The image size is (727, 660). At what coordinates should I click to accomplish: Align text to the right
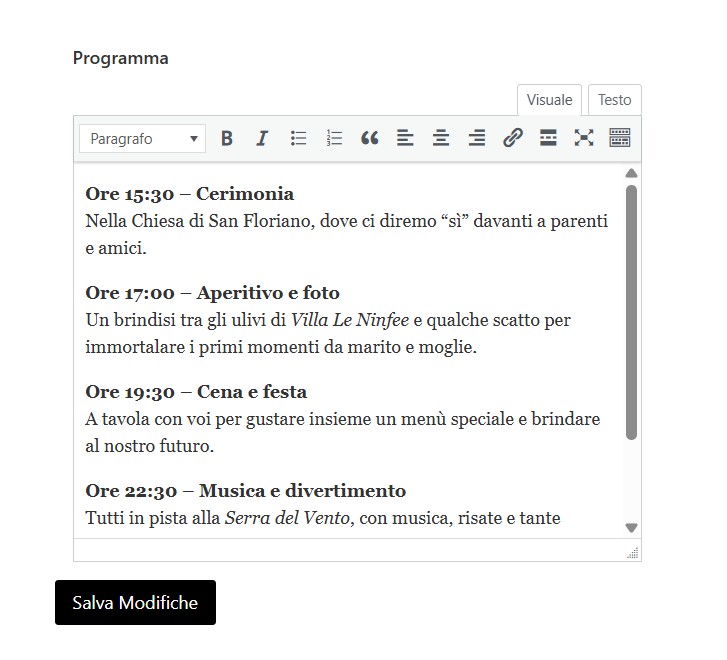(477, 138)
